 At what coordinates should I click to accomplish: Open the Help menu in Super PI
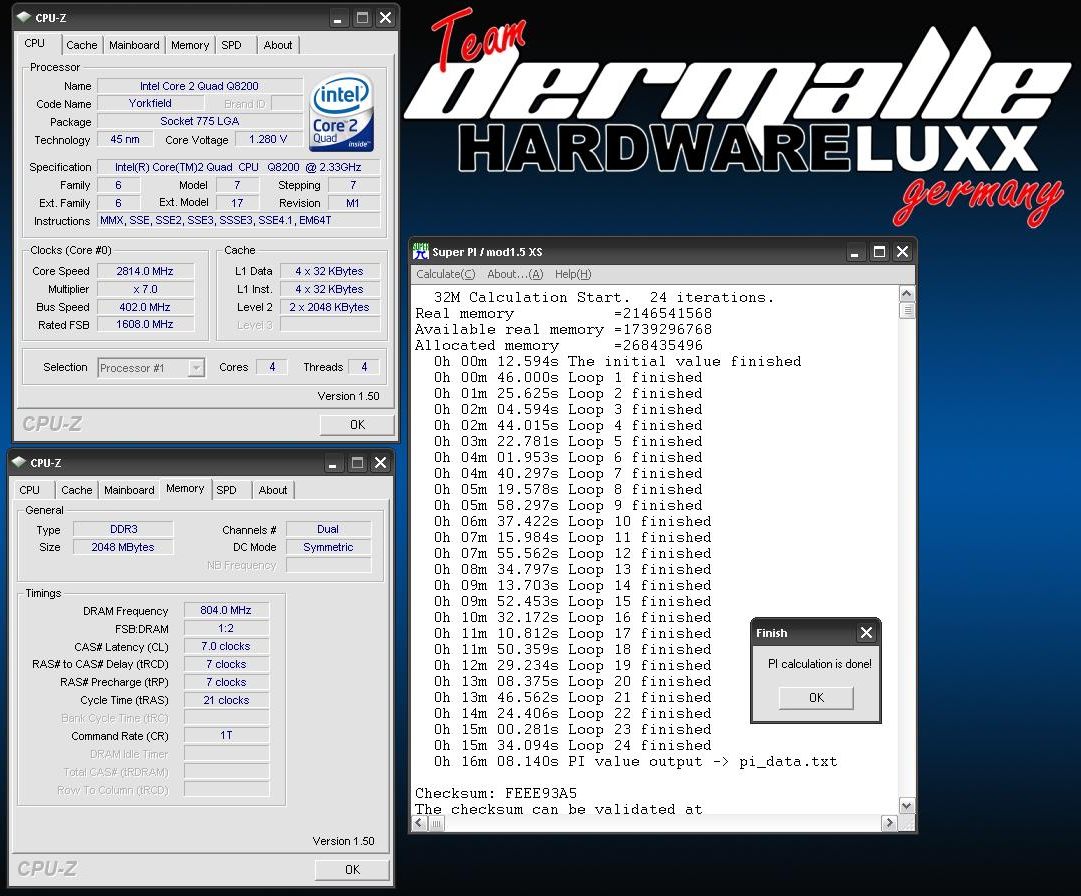point(573,274)
